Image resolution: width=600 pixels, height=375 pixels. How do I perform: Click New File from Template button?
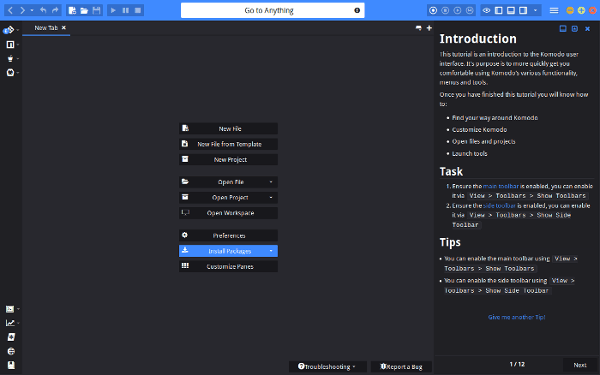(228, 144)
